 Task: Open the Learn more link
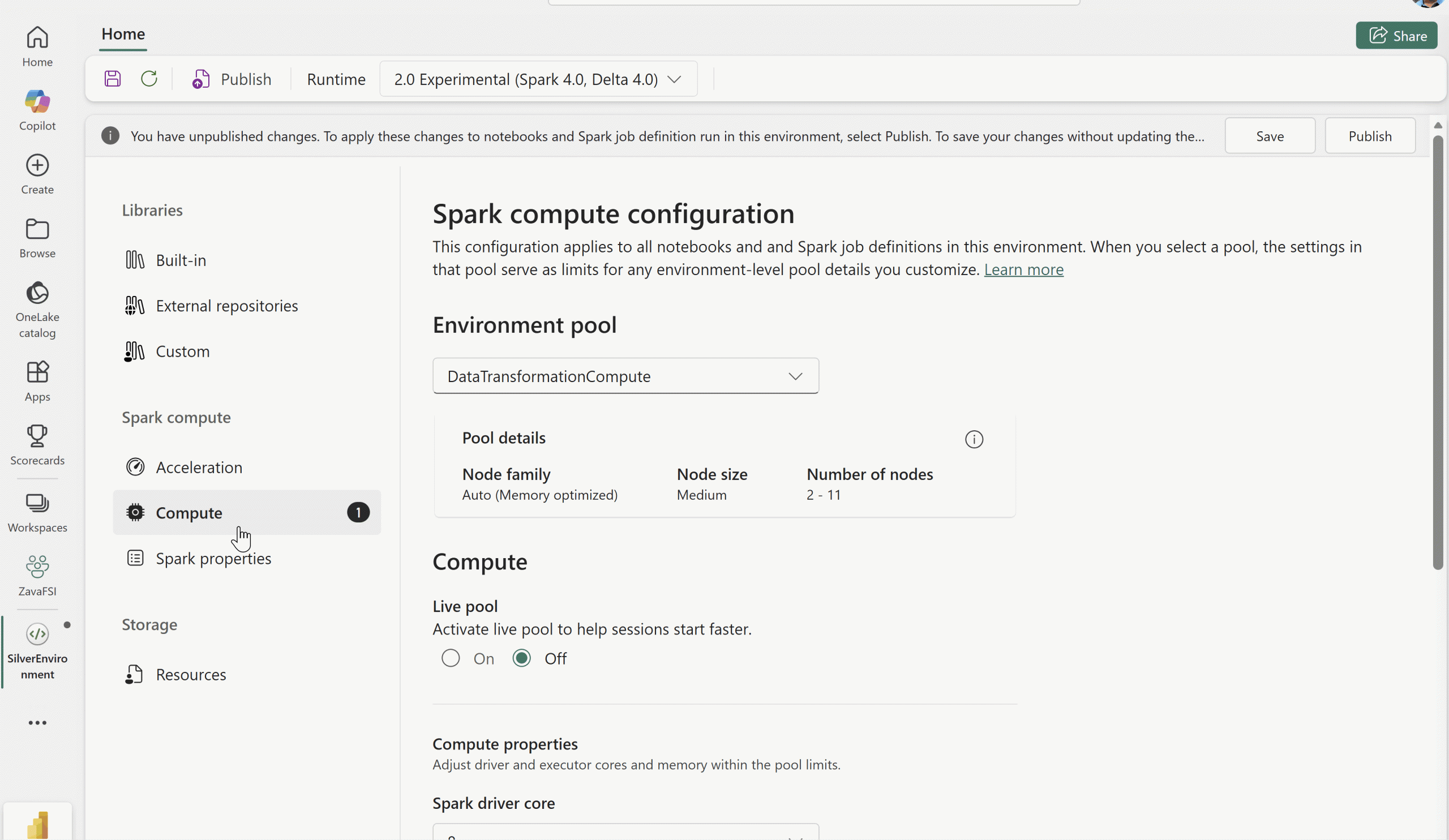click(1024, 269)
